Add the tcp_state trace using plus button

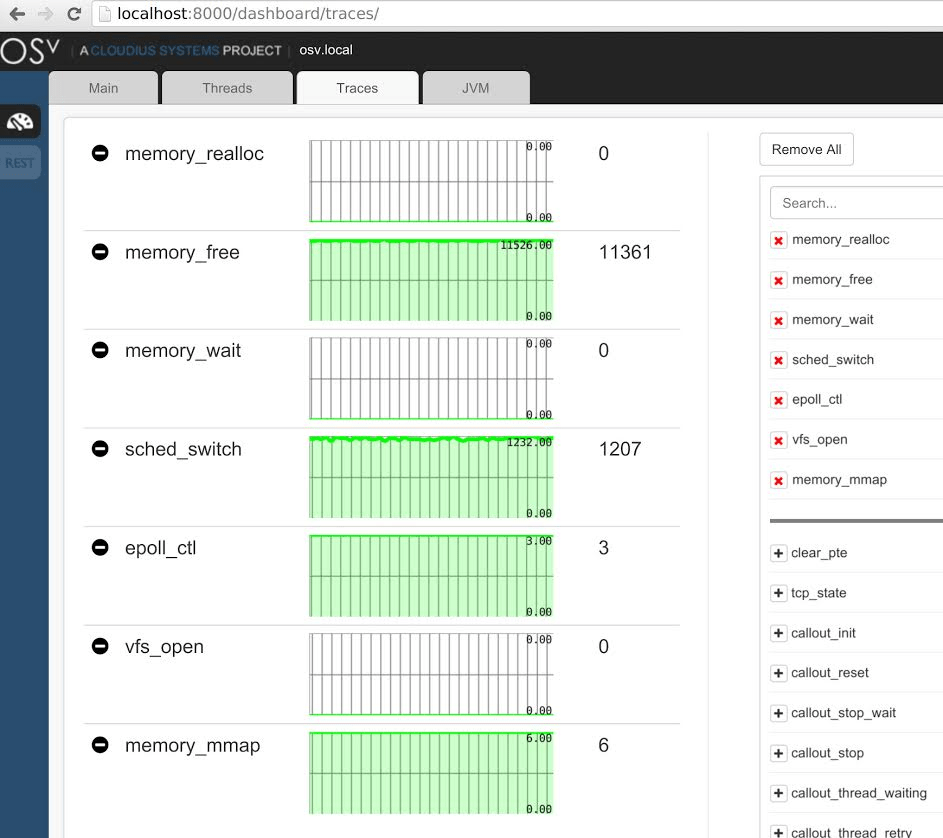(779, 593)
